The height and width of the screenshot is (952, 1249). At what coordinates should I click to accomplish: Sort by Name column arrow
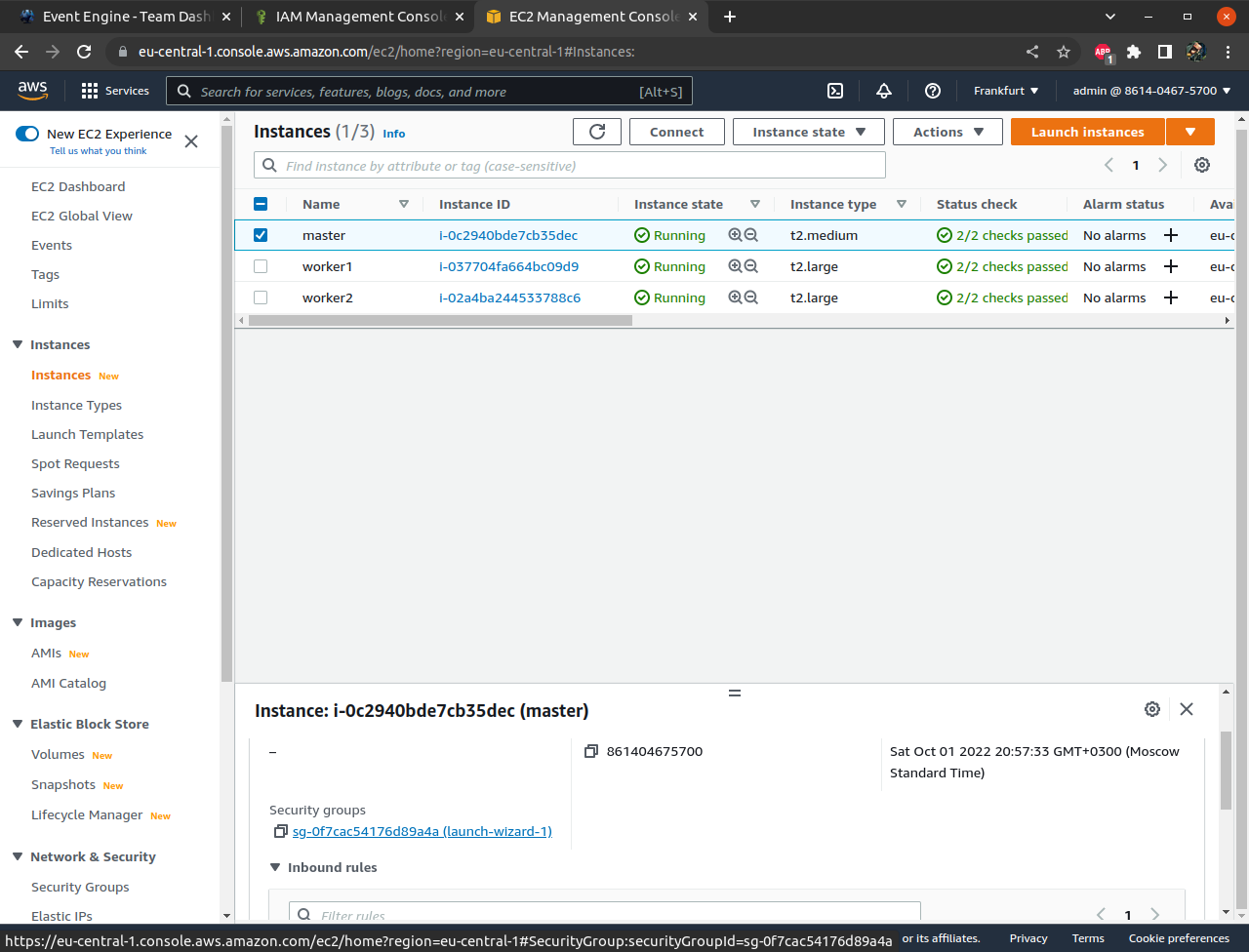tap(404, 204)
